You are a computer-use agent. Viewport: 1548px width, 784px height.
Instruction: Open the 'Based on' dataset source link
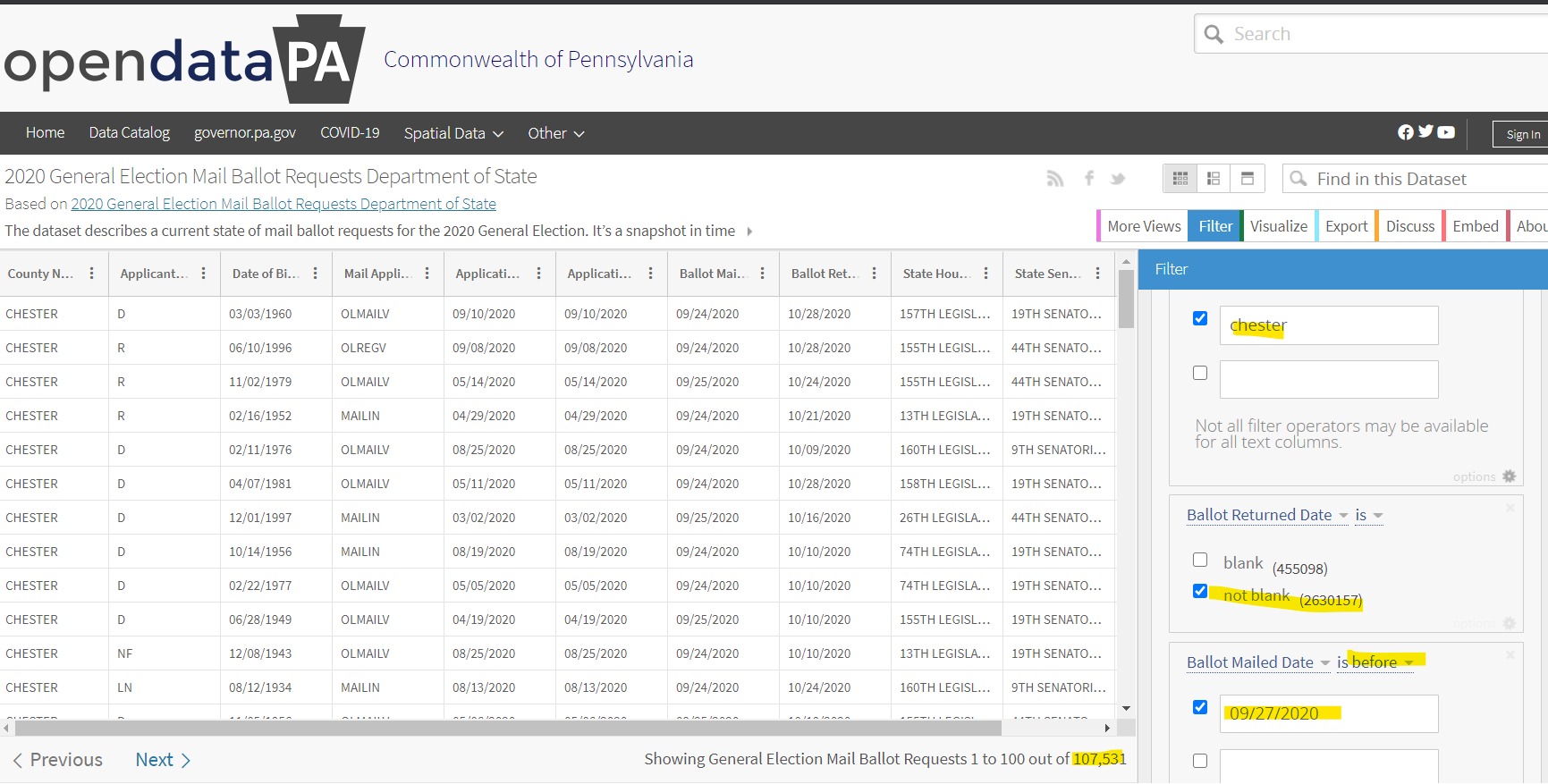[x=283, y=204]
